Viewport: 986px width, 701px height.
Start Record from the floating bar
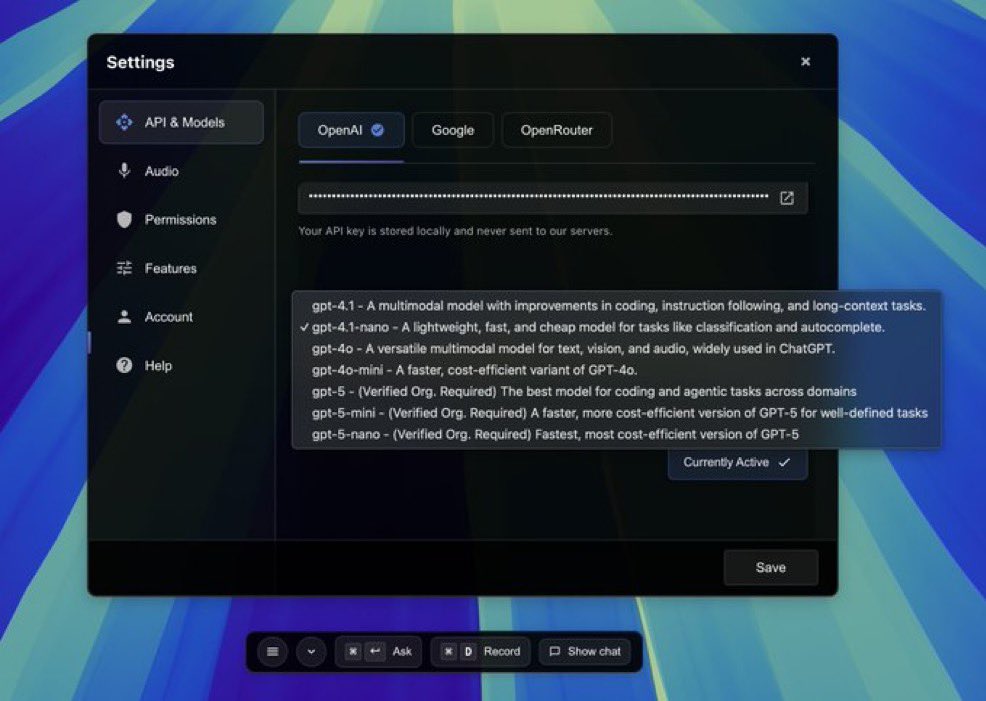[x=481, y=651]
